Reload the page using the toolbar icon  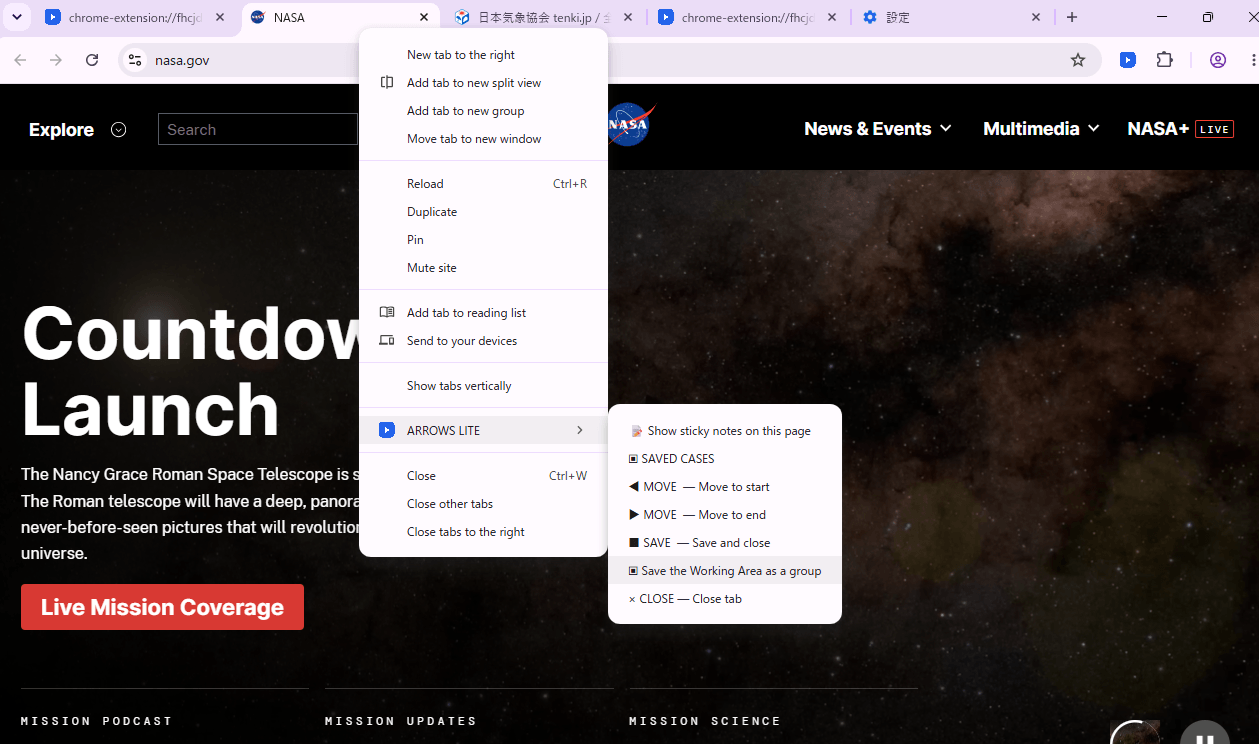(92, 60)
